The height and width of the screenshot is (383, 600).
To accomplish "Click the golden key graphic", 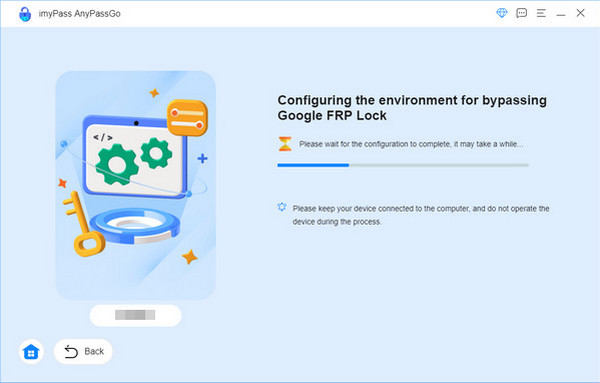I will [x=83, y=224].
